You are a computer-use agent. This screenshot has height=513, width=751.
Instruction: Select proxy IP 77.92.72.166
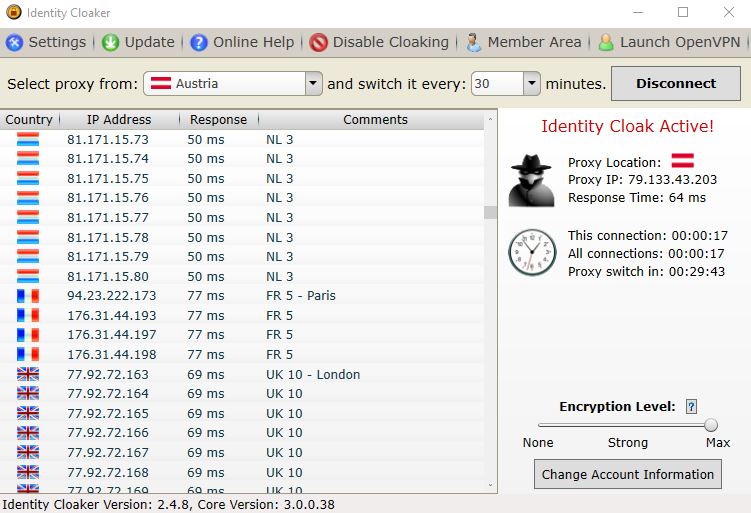(x=108, y=433)
